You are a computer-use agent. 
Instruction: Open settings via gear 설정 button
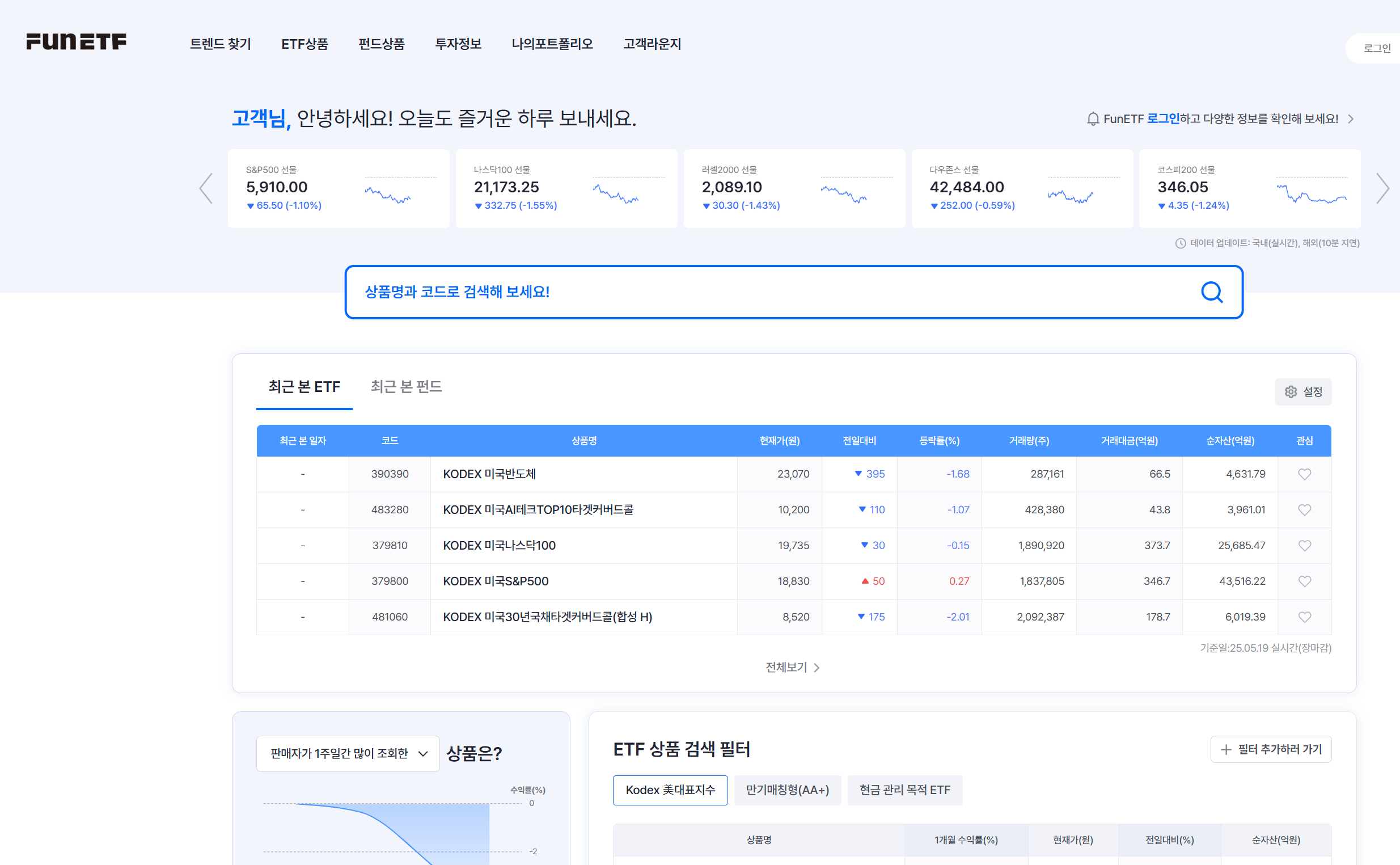1302,392
